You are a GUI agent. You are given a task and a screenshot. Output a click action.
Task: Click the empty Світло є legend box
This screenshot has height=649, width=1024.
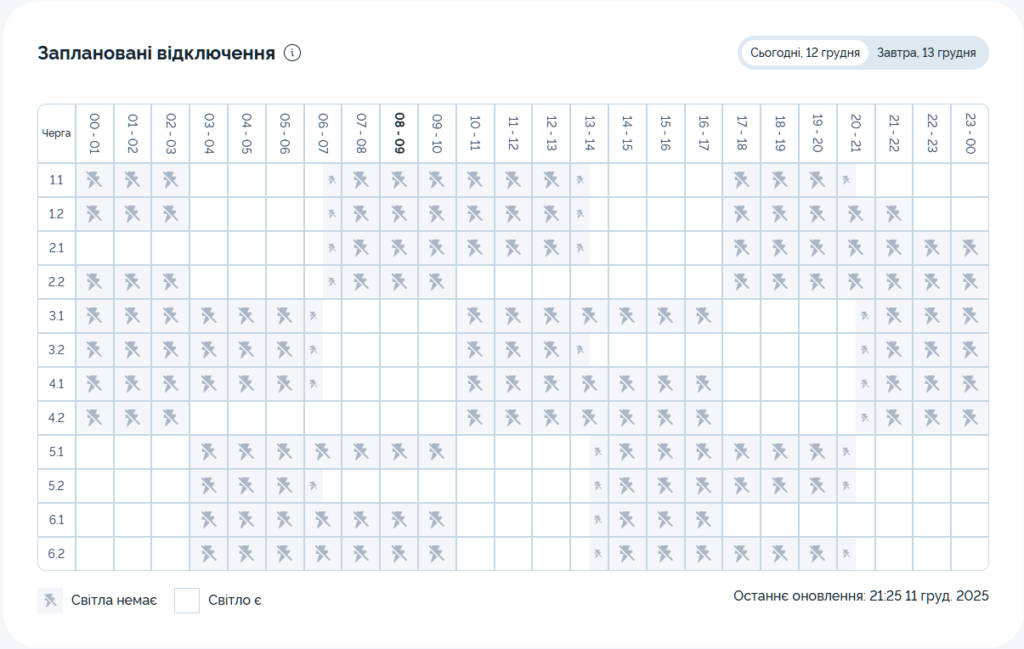[x=187, y=600]
